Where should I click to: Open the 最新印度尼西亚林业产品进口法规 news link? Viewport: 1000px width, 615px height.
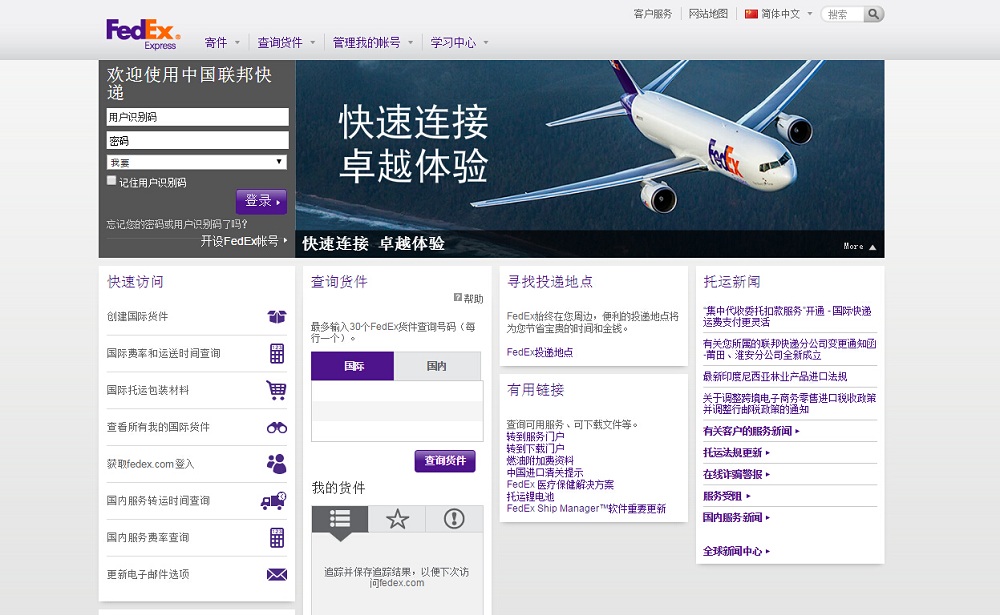pyautogui.click(x=775, y=376)
